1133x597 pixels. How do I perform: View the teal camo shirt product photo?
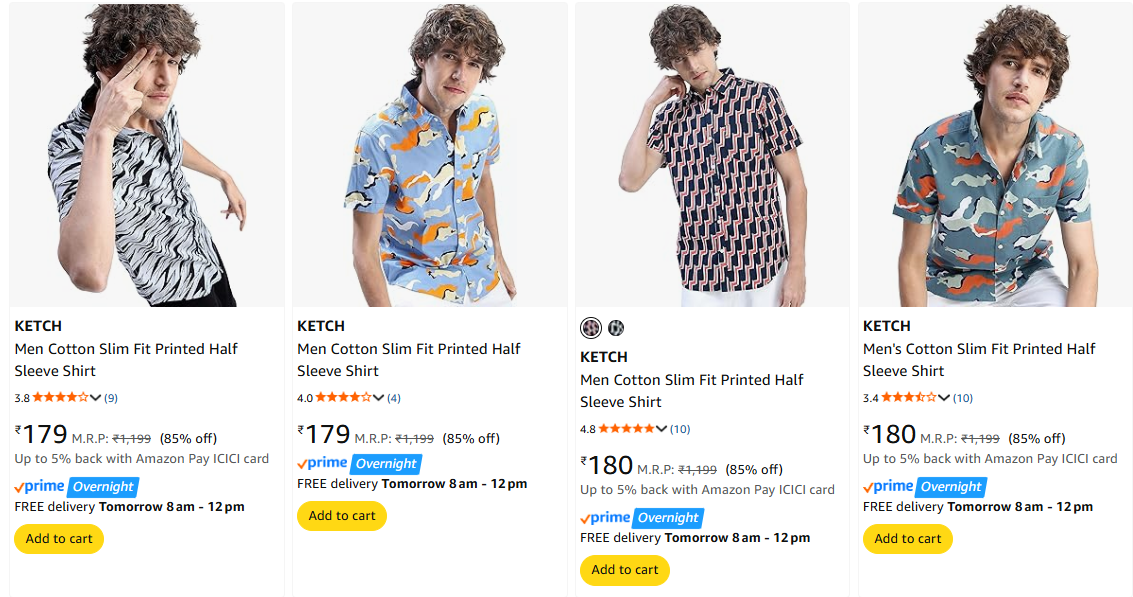pyautogui.click(x=995, y=155)
